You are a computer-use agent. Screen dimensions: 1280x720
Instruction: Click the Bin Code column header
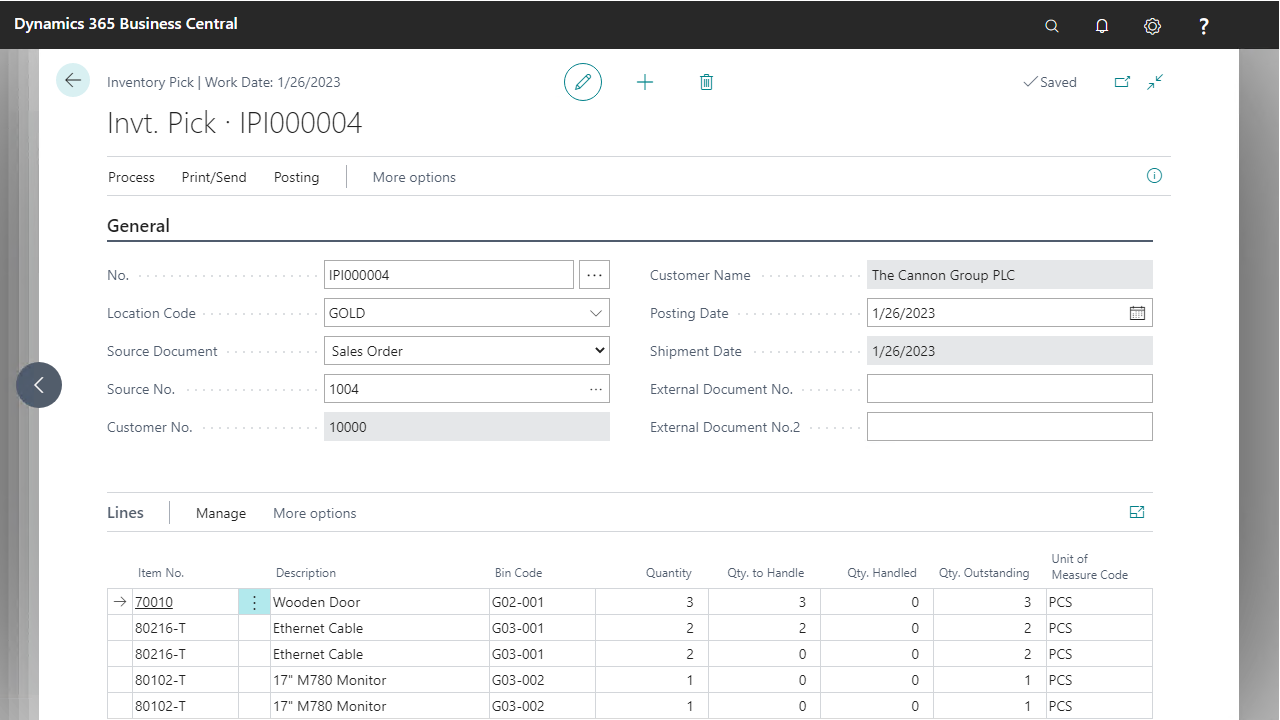click(518, 573)
